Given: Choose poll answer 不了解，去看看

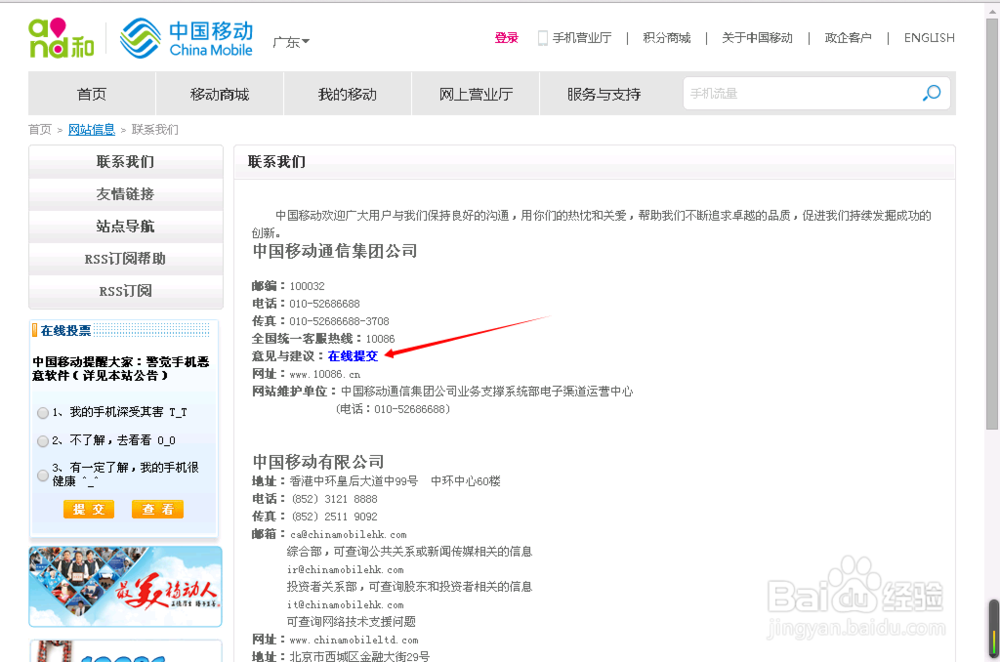Looking at the screenshot, I should pos(42,439).
